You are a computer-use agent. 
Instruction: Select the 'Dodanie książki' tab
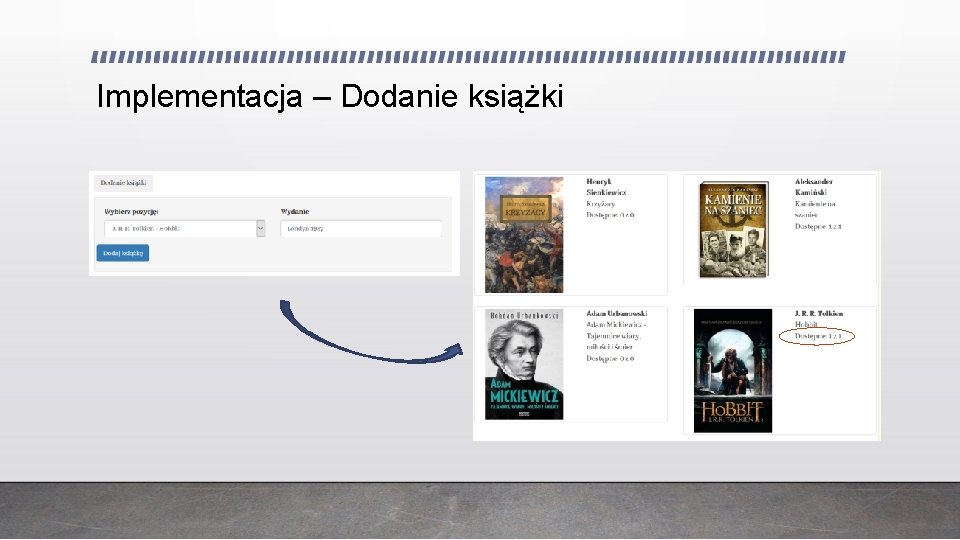[123, 182]
